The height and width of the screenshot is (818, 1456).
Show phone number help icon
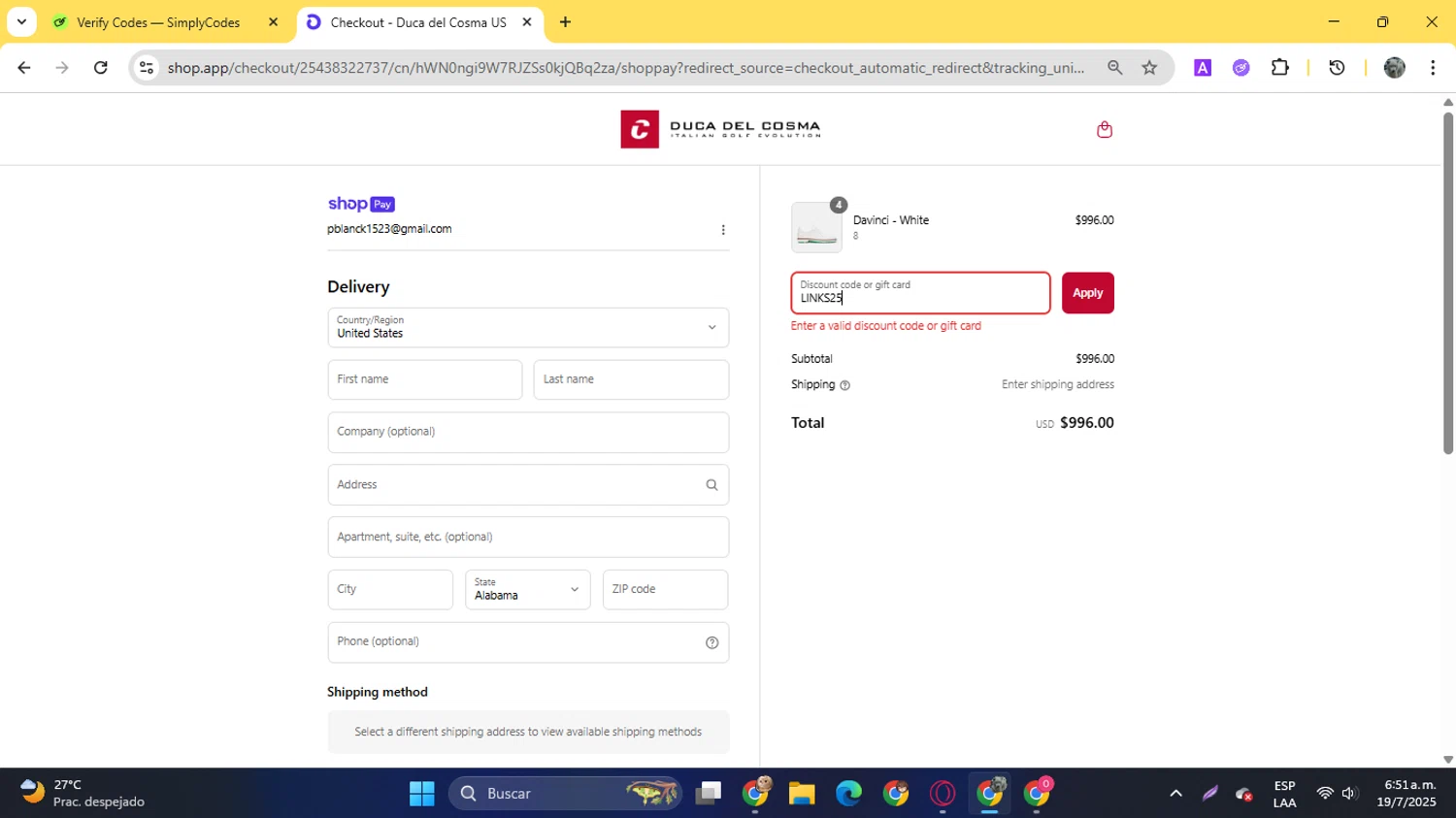pos(711,642)
